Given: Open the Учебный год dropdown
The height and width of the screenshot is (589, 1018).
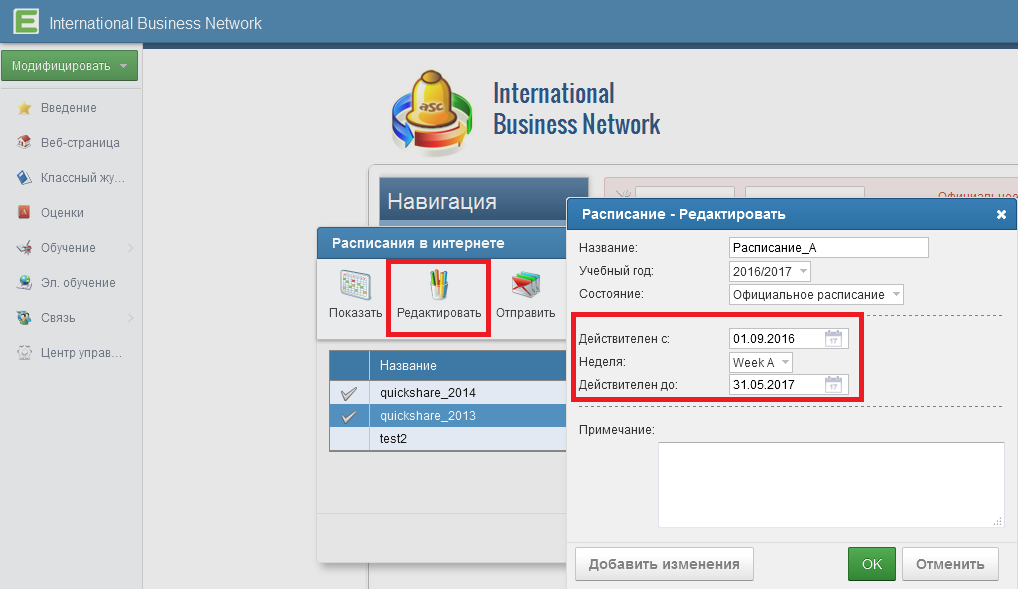Looking at the screenshot, I should pyautogui.click(x=769, y=271).
